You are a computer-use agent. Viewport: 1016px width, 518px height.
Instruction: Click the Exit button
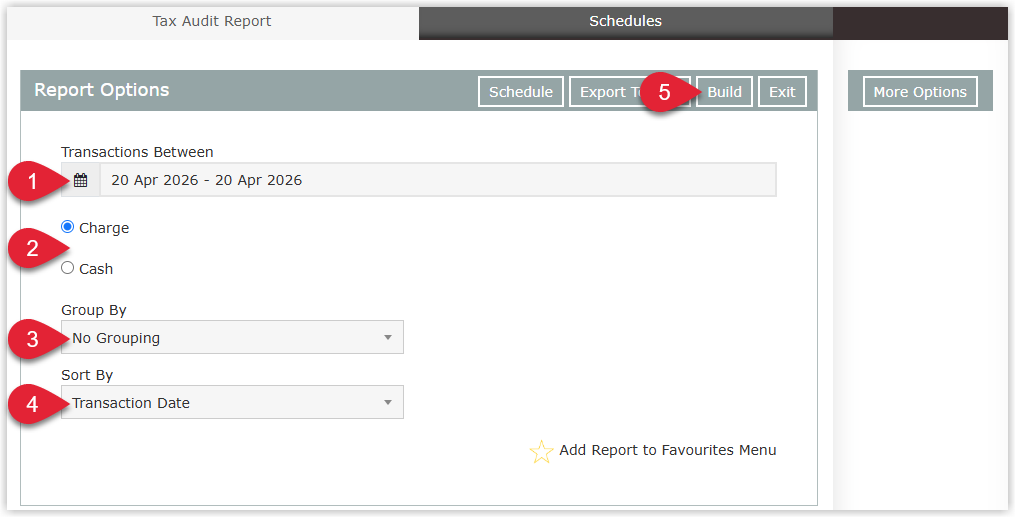pyautogui.click(x=782, y=92)
